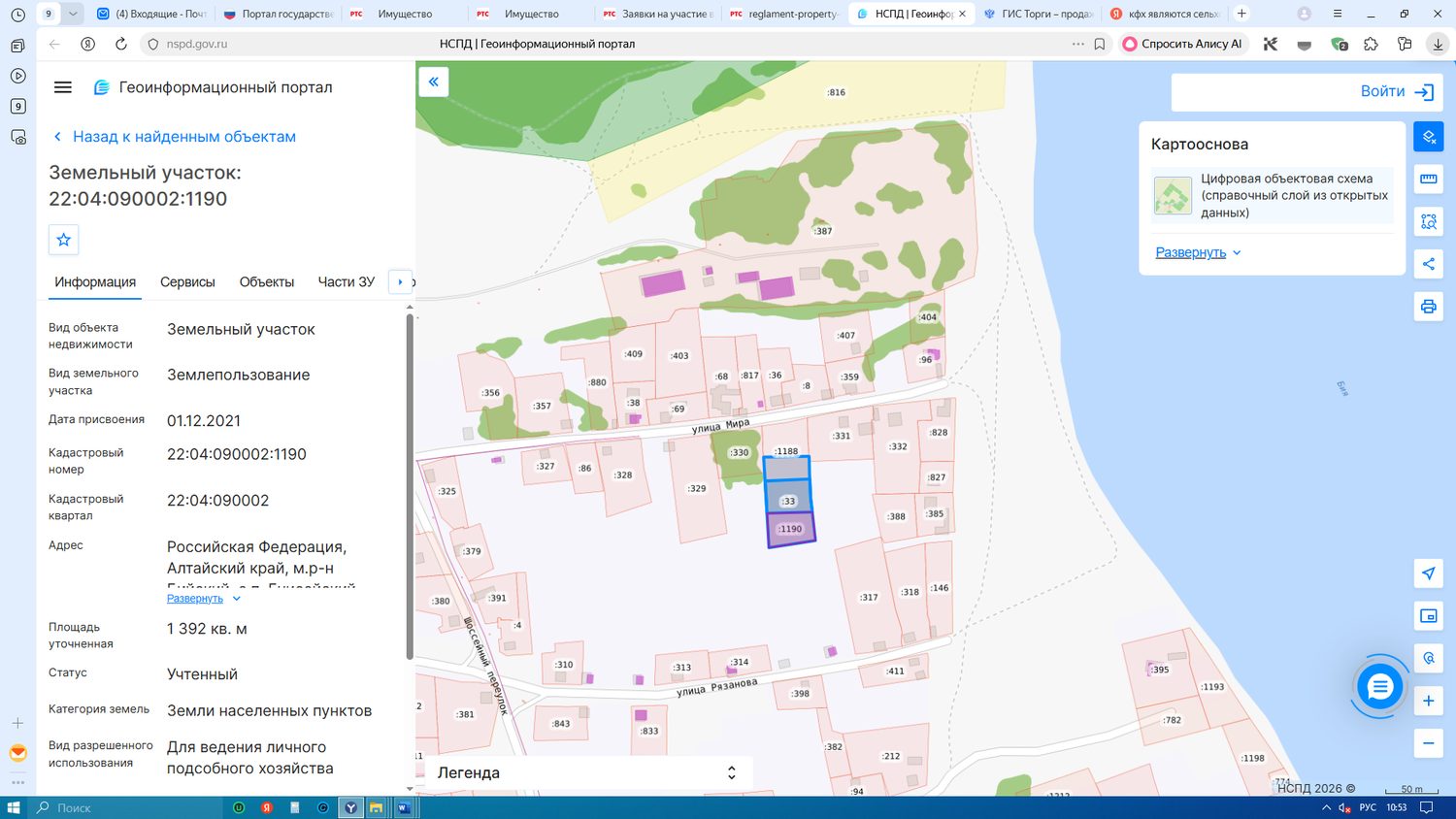Expand the full address via Развернуть
1456x819 pixels.
pyautogui.click(x=204, y=599)
